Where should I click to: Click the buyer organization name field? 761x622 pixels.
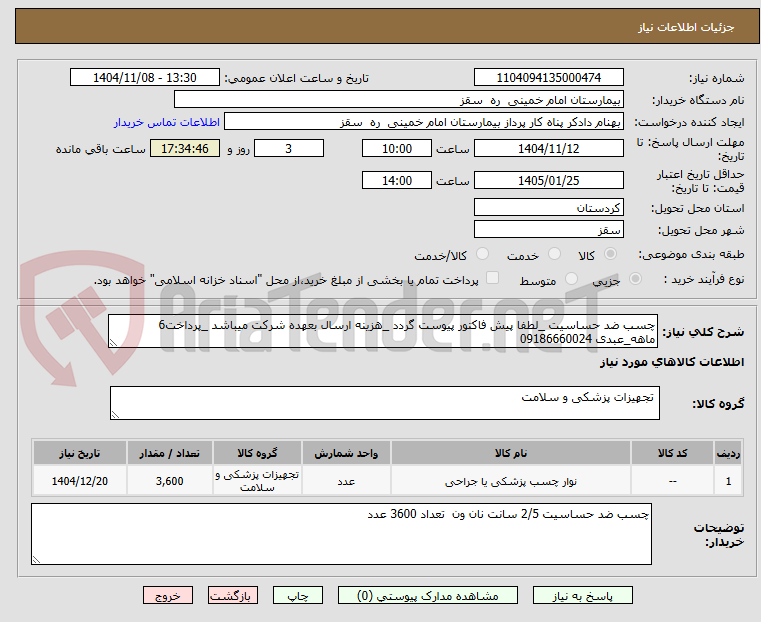point(398,100)
